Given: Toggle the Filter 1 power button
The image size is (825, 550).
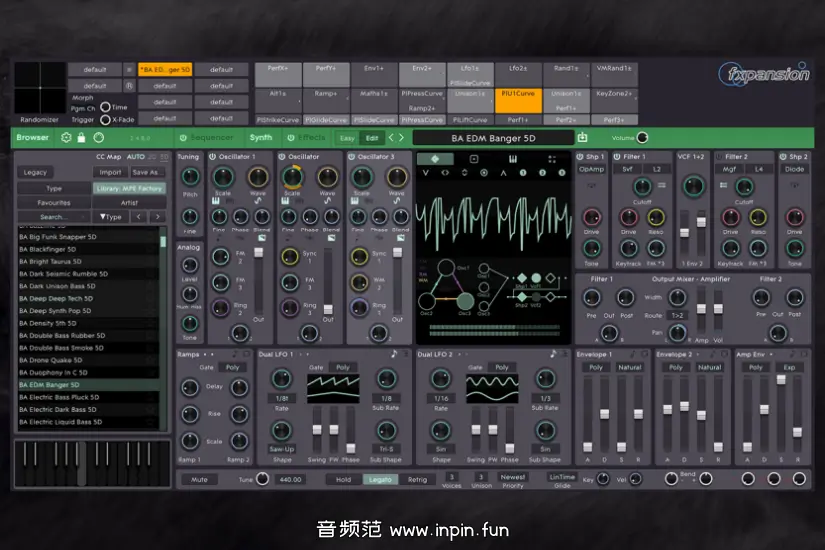Looking at the screenshot, I should [x=616, y=157].
